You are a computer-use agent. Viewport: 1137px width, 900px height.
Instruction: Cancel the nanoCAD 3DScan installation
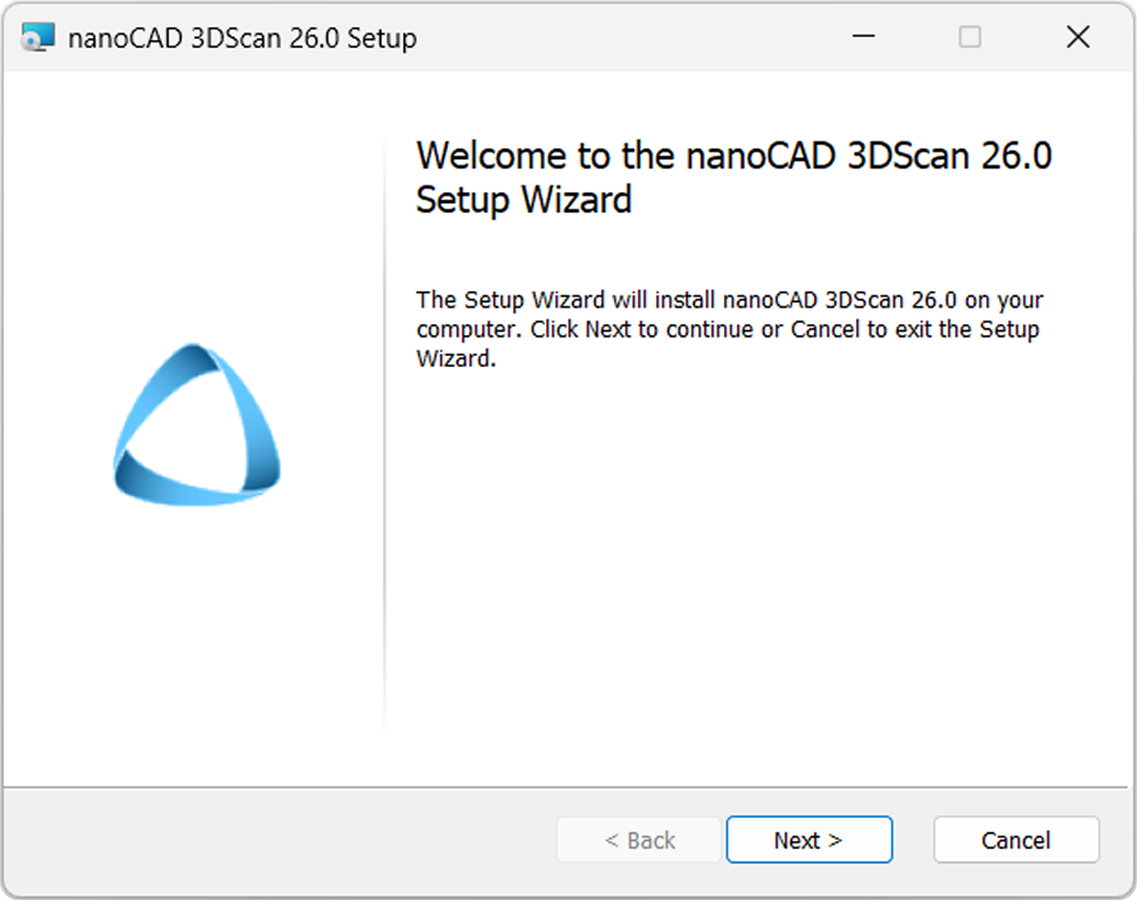[1016, 840]
